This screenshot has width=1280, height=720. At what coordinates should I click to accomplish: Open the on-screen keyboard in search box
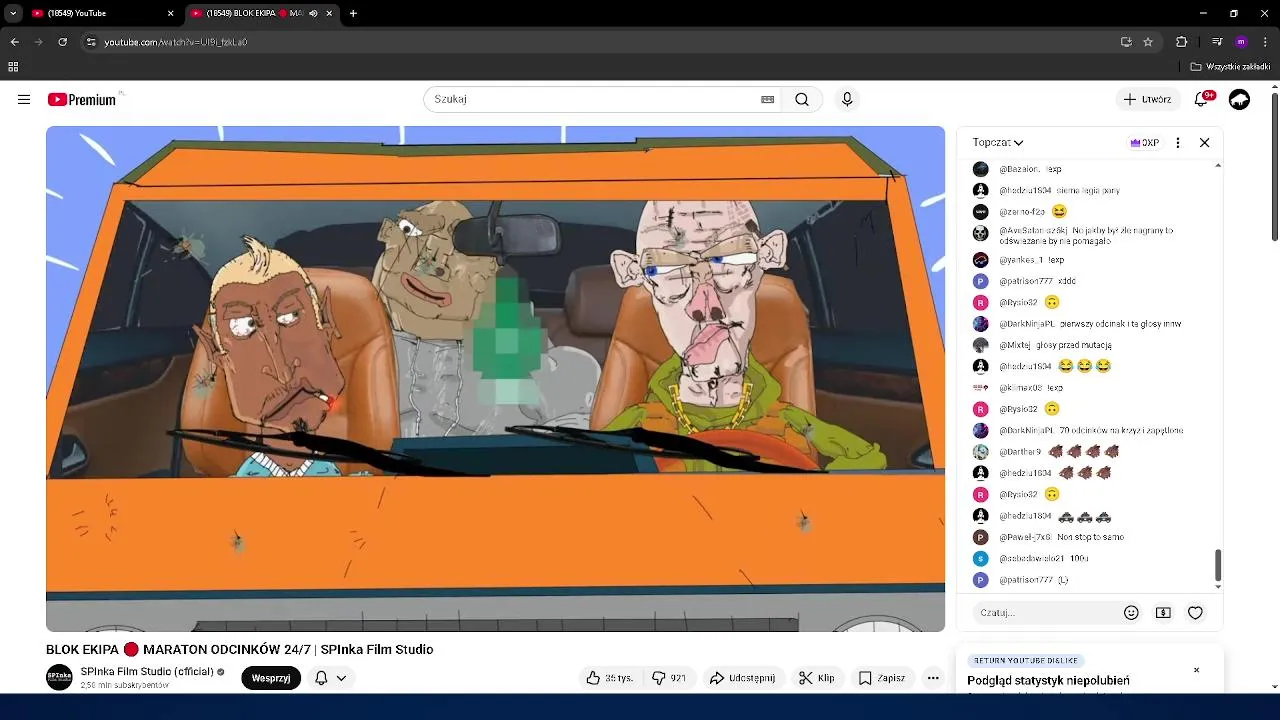coord(767,99)
